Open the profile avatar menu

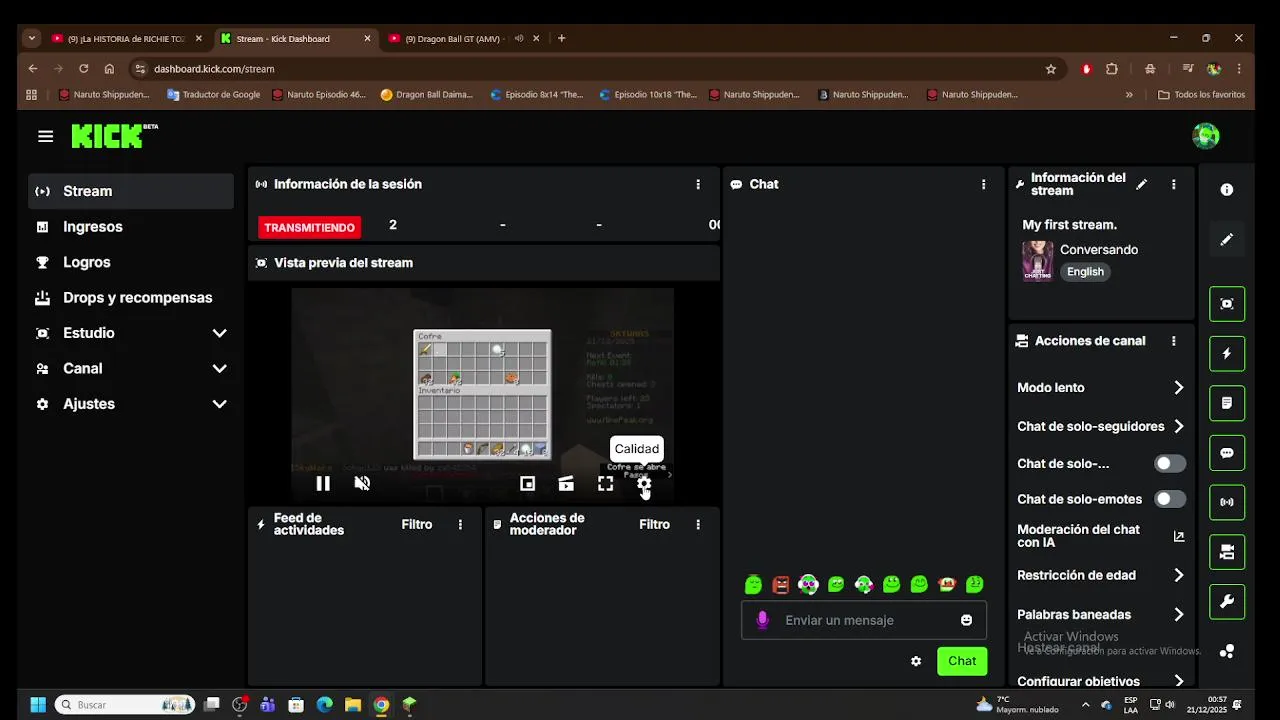pyautogui.click(x=1206, y=136)
